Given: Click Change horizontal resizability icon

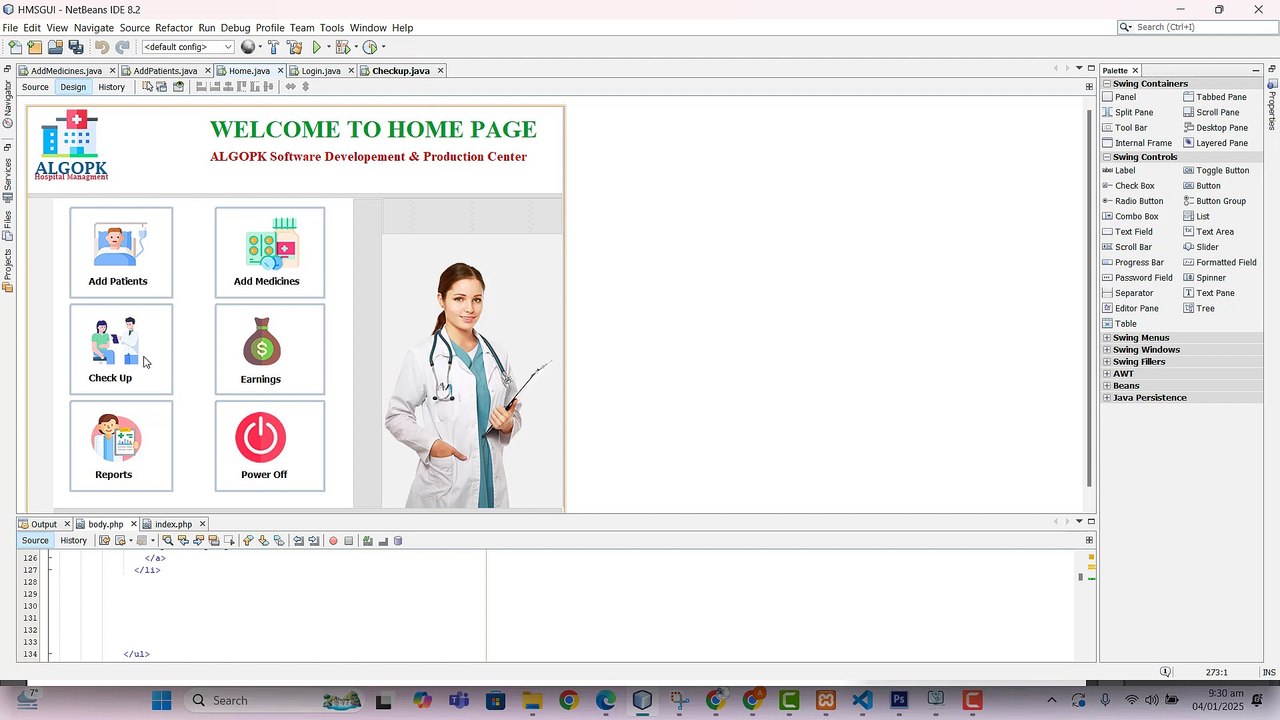Looking at the screenshot, I should [x=290, y=87].
